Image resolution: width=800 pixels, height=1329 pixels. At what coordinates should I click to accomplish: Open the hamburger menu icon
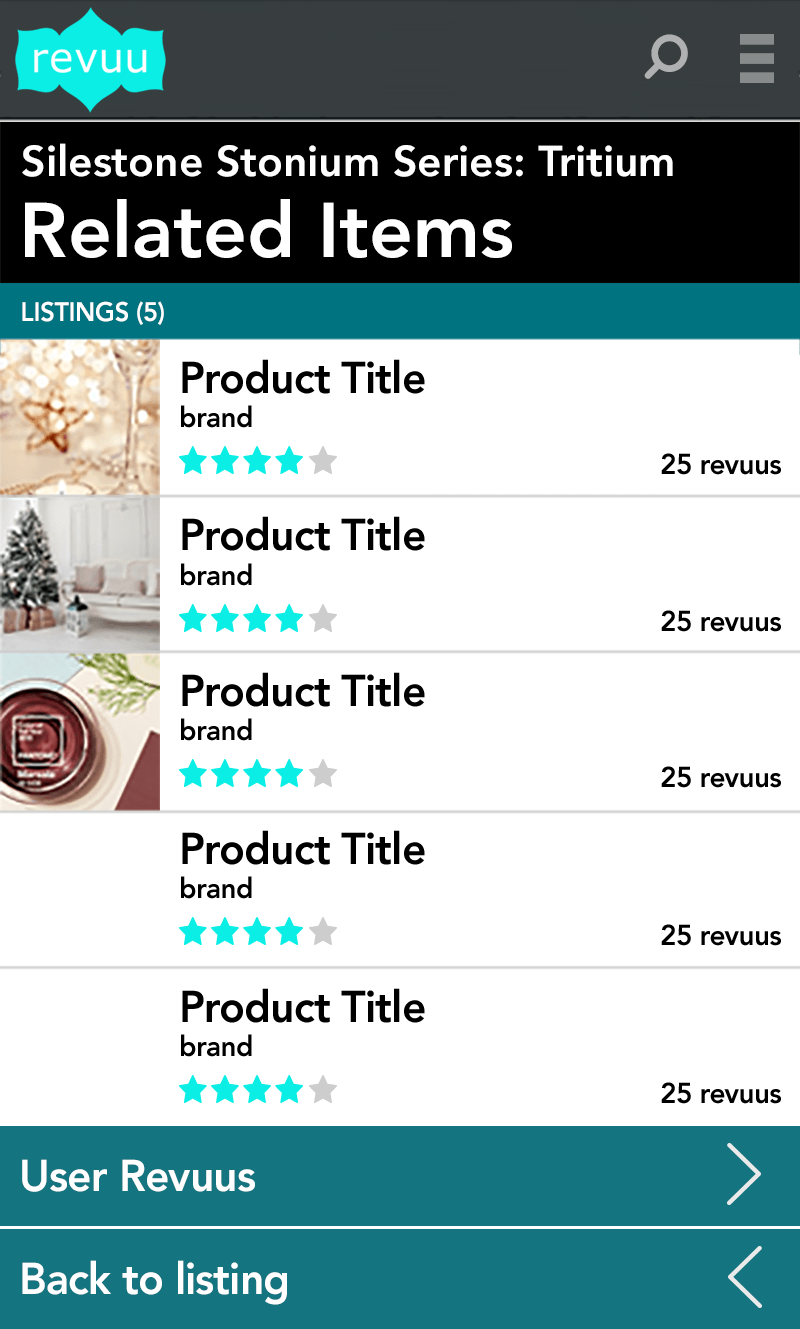click(x=757, y=58)
